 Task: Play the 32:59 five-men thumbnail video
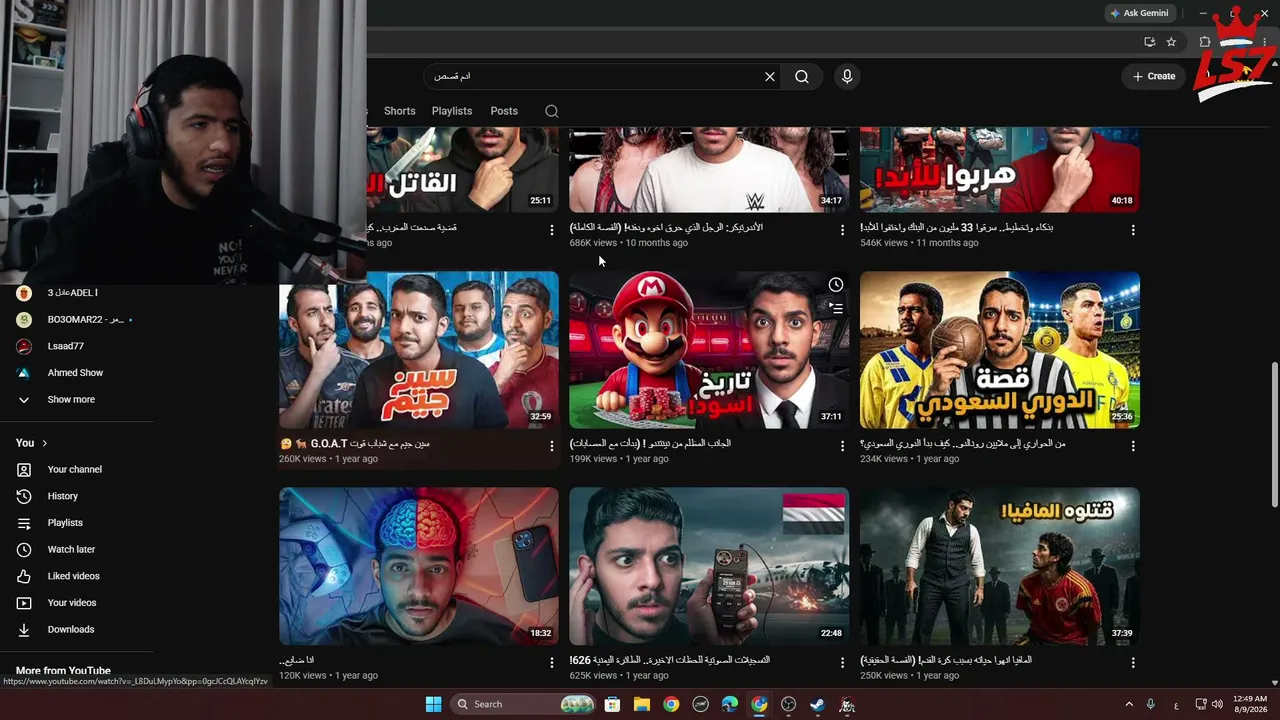[x=419, y=350]
